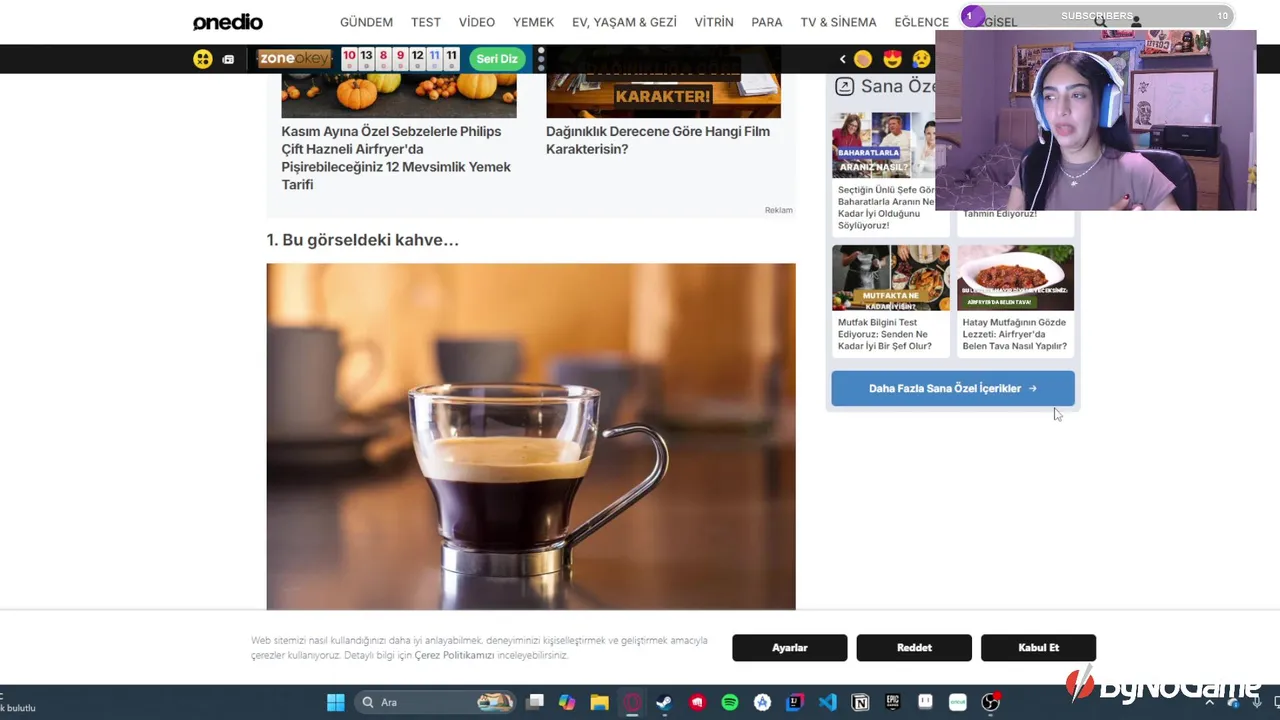Click the vertical three-dots icon after Seri Diz
This screenshot has height=720, width=1280.
541,59
